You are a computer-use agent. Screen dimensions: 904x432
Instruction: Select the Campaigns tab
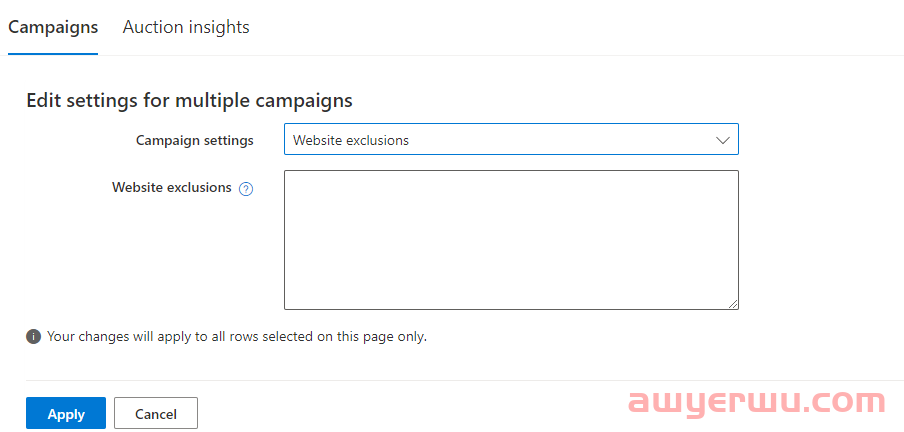click(x=53, y=27)
